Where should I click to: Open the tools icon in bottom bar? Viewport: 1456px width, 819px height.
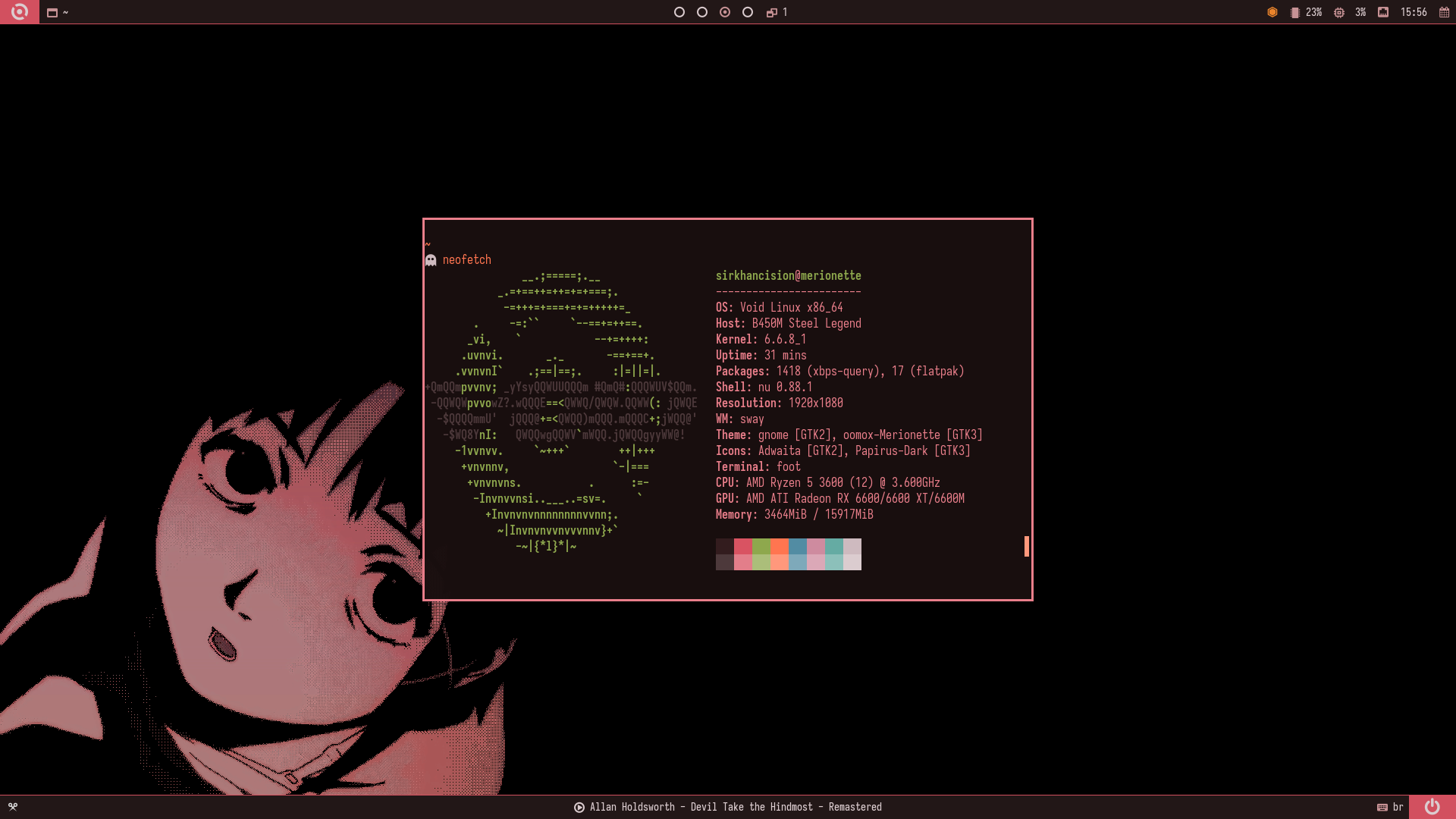pyautogui.click(x=13, y=807)
